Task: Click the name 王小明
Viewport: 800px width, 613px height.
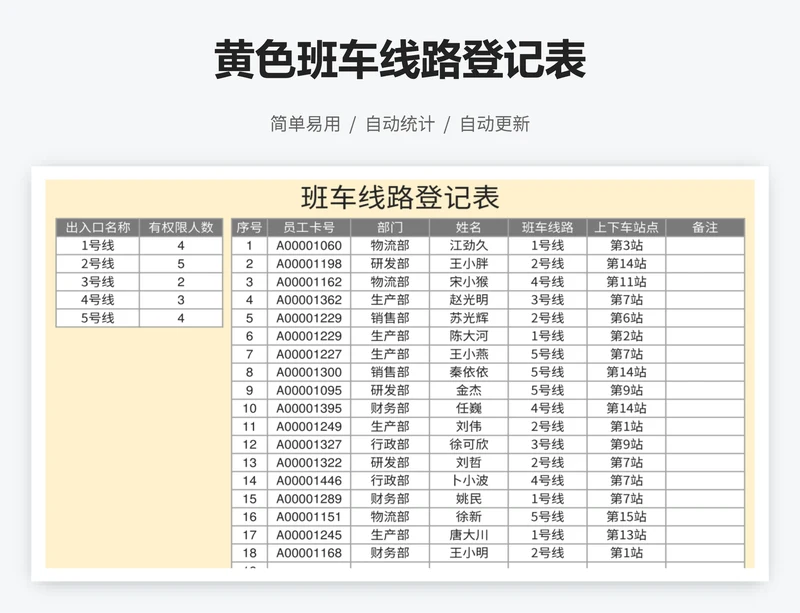Action: [x=469, y=553]
